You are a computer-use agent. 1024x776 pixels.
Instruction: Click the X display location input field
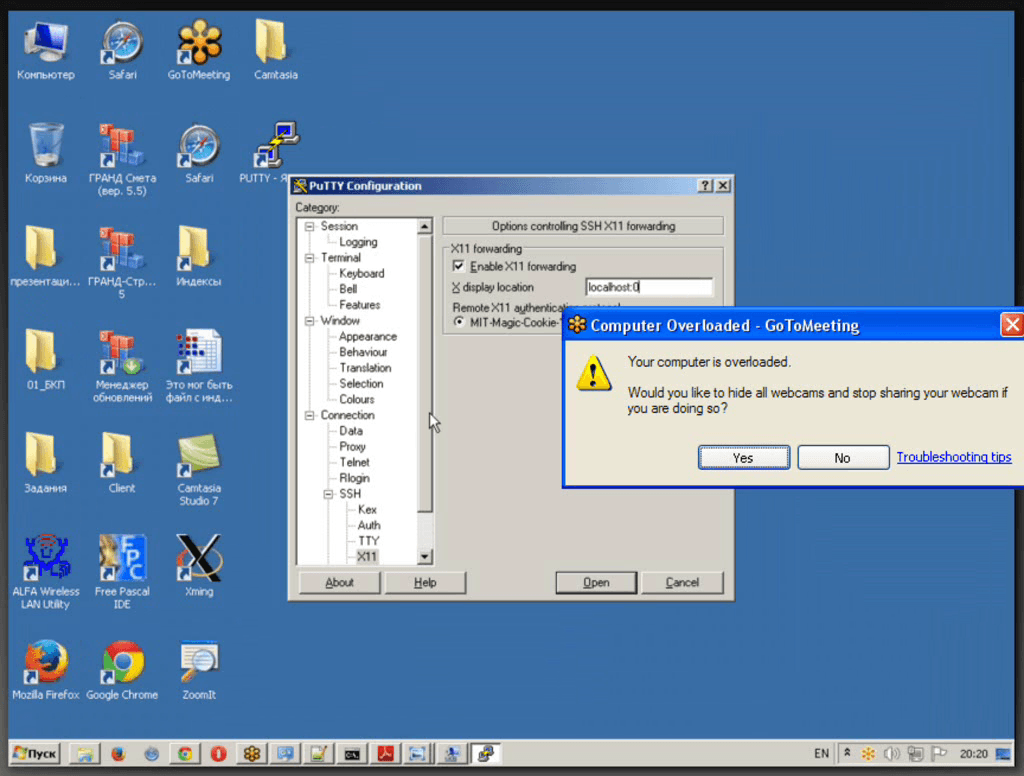[x=648, y=287]
